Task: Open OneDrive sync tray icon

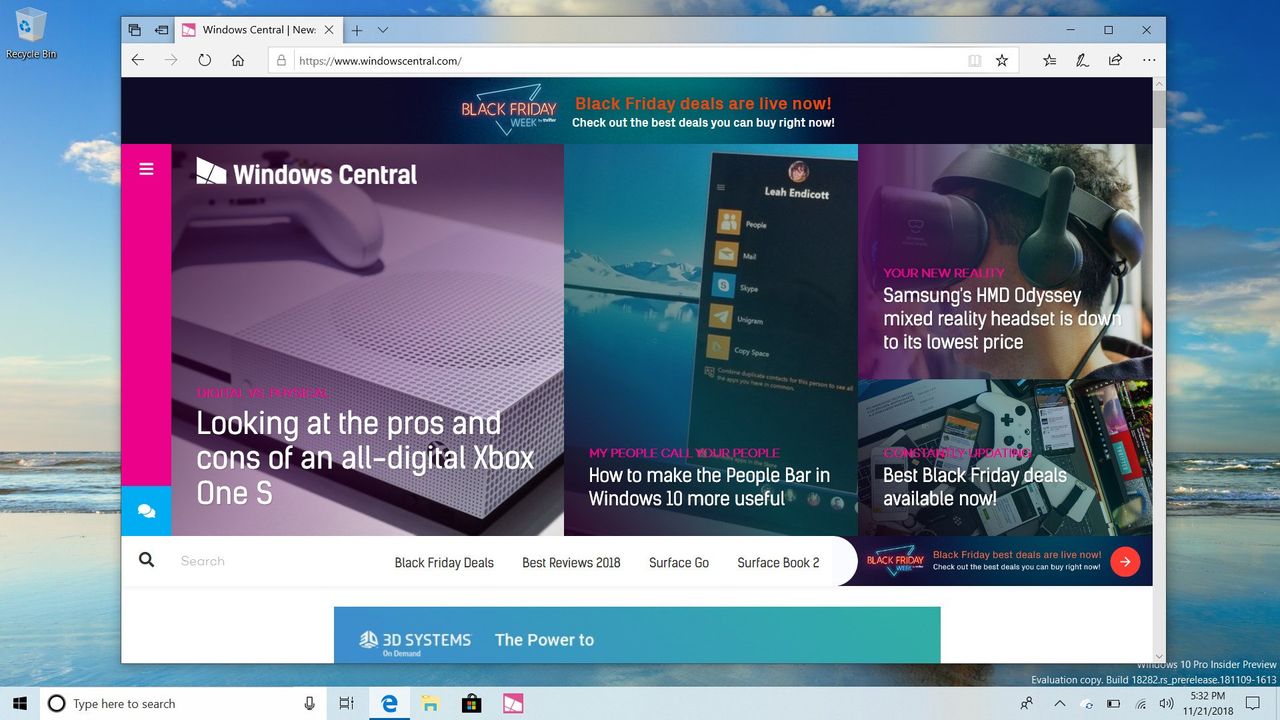Action: coord(1089,704)
